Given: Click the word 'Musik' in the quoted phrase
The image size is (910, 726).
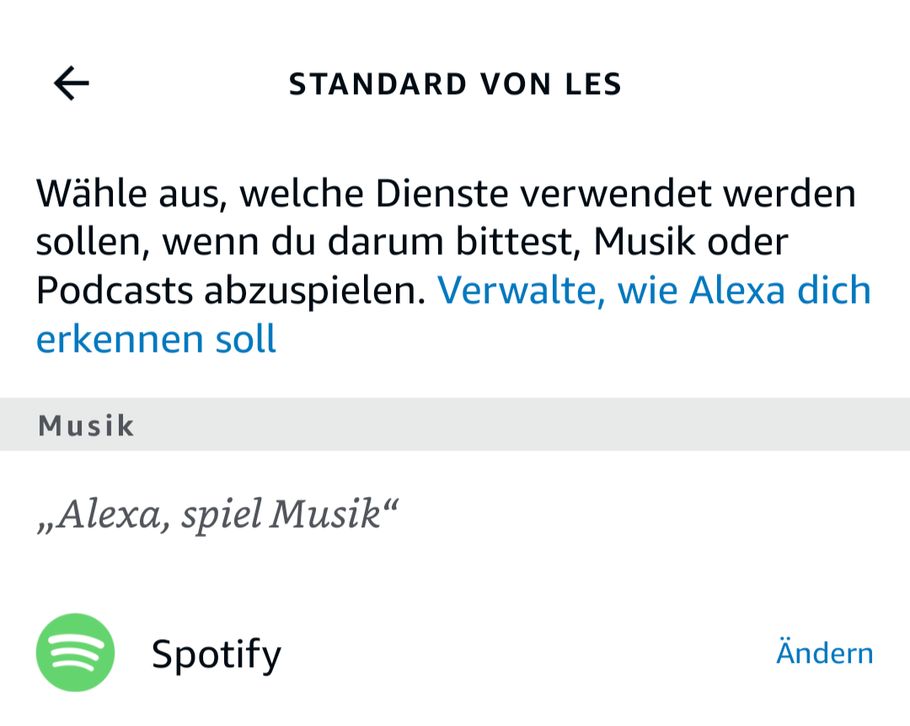Looking at the screenshot, I should (x=327, y=514).
